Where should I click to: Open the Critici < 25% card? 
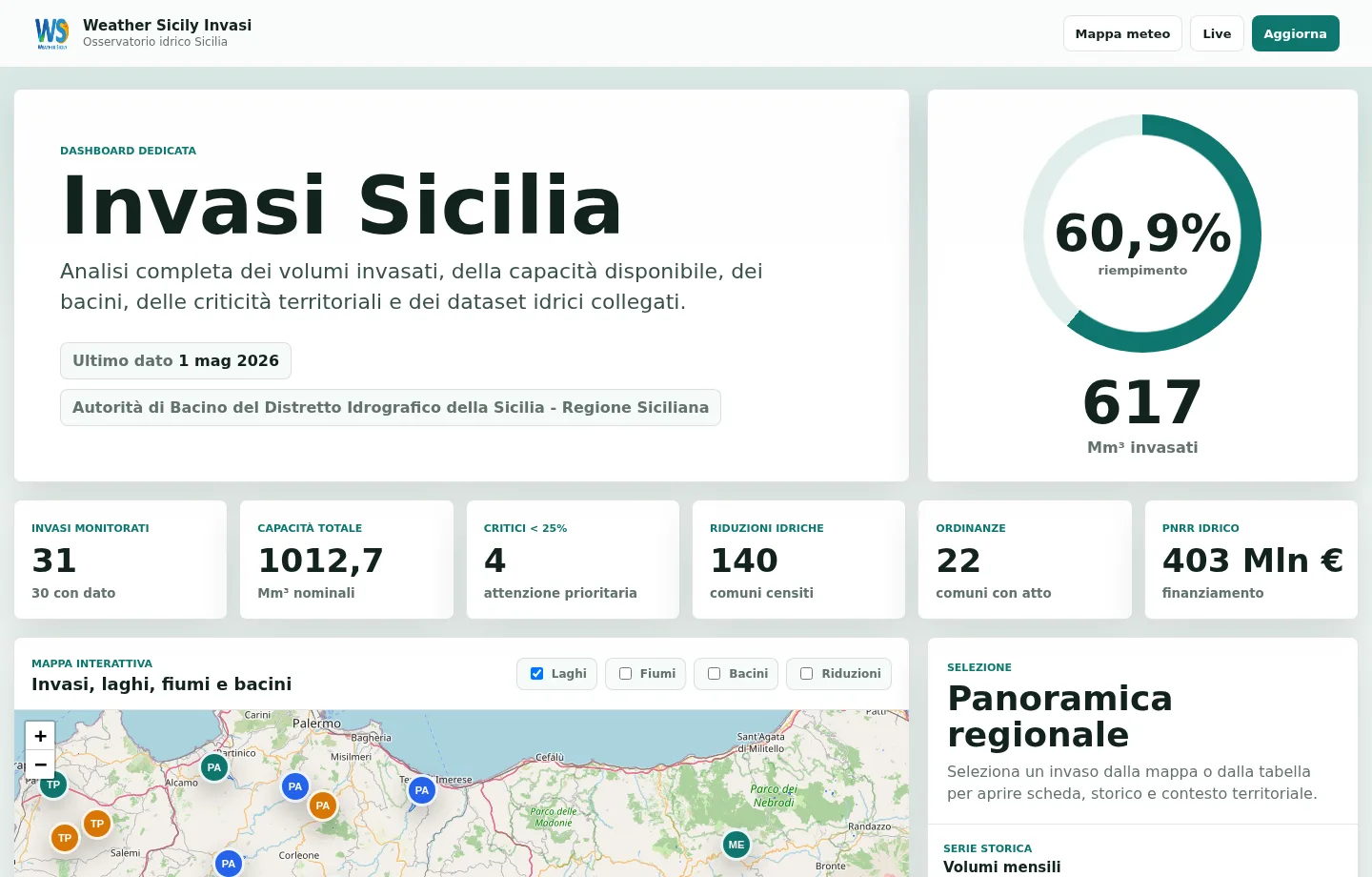point(573,560)
